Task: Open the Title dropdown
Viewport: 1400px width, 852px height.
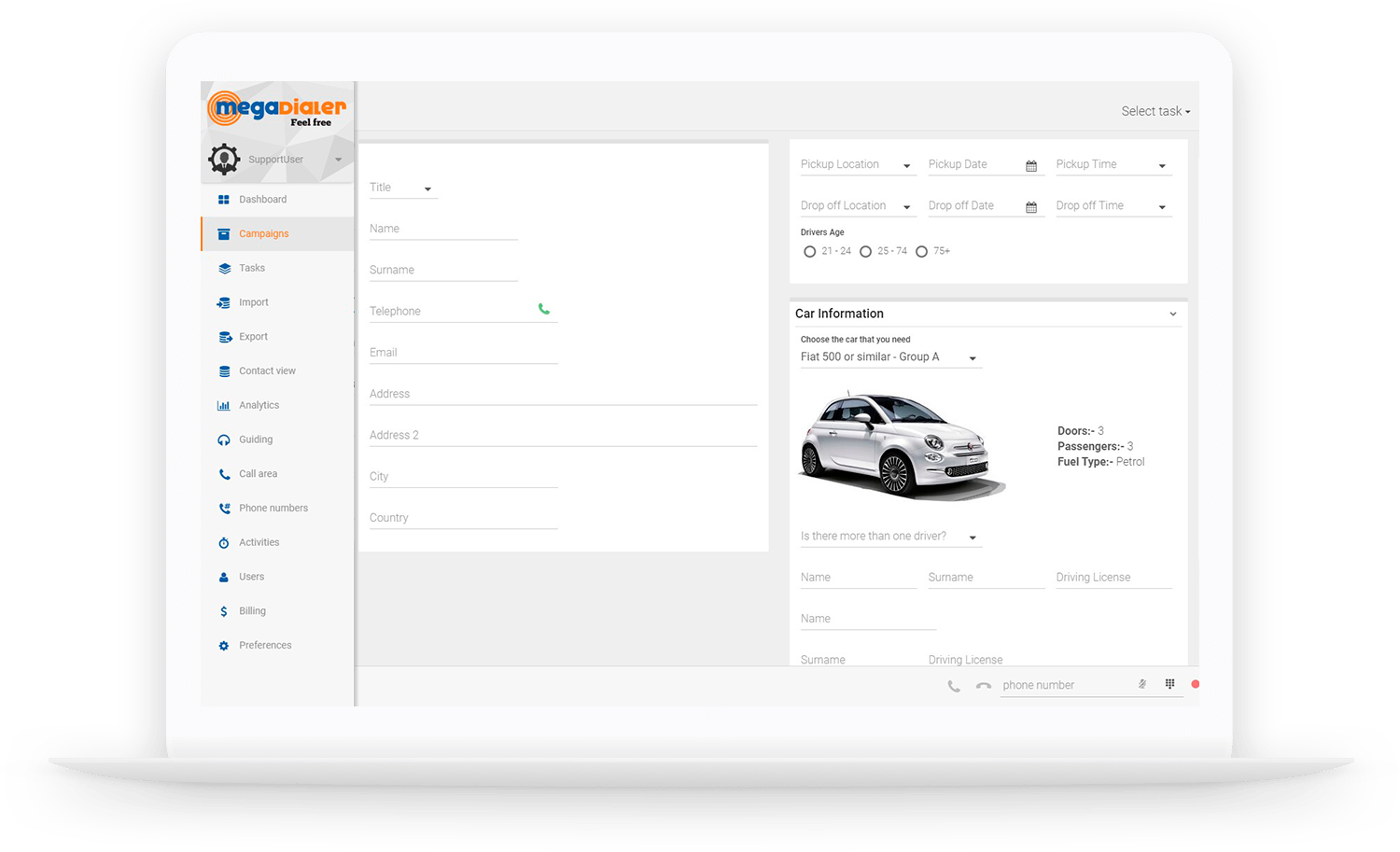Action: [x=402, y=189]
